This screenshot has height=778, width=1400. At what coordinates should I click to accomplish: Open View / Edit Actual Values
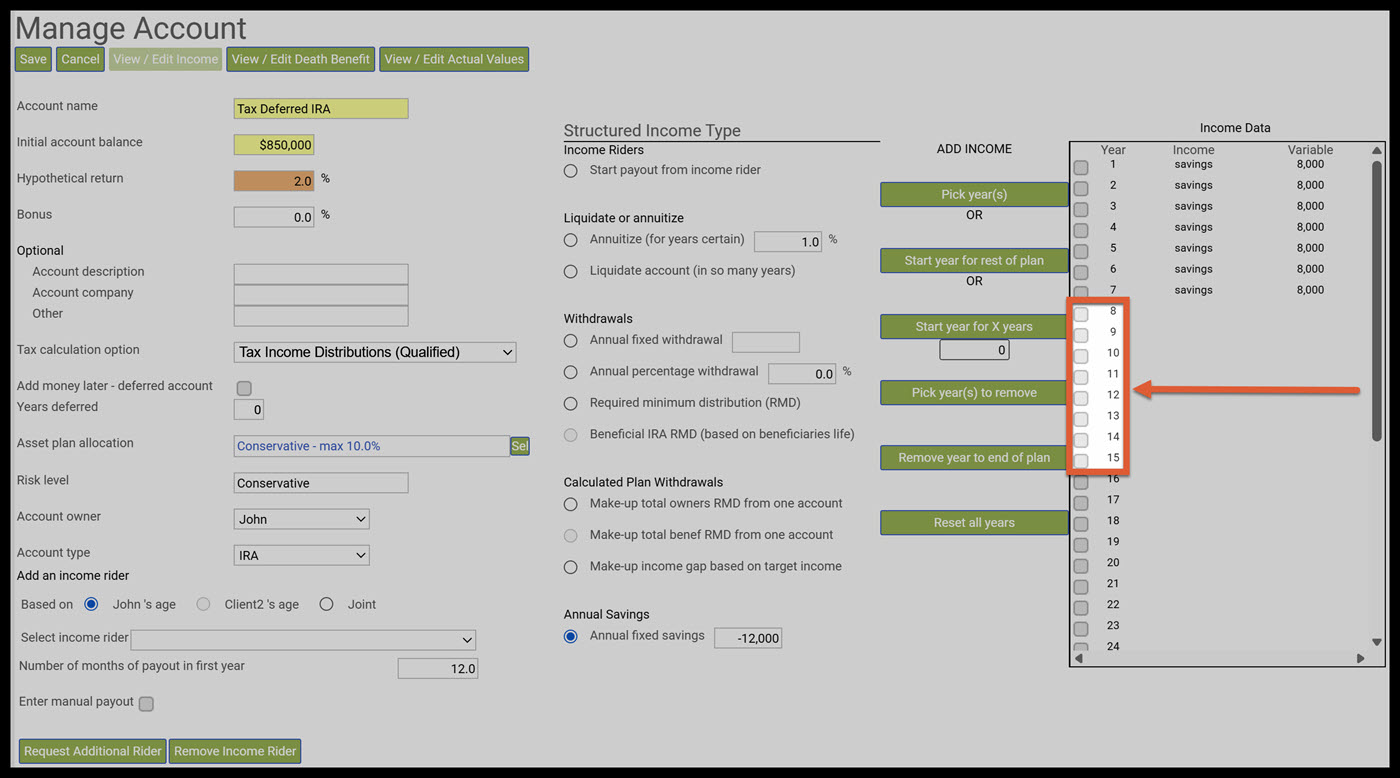coord(454,59)
